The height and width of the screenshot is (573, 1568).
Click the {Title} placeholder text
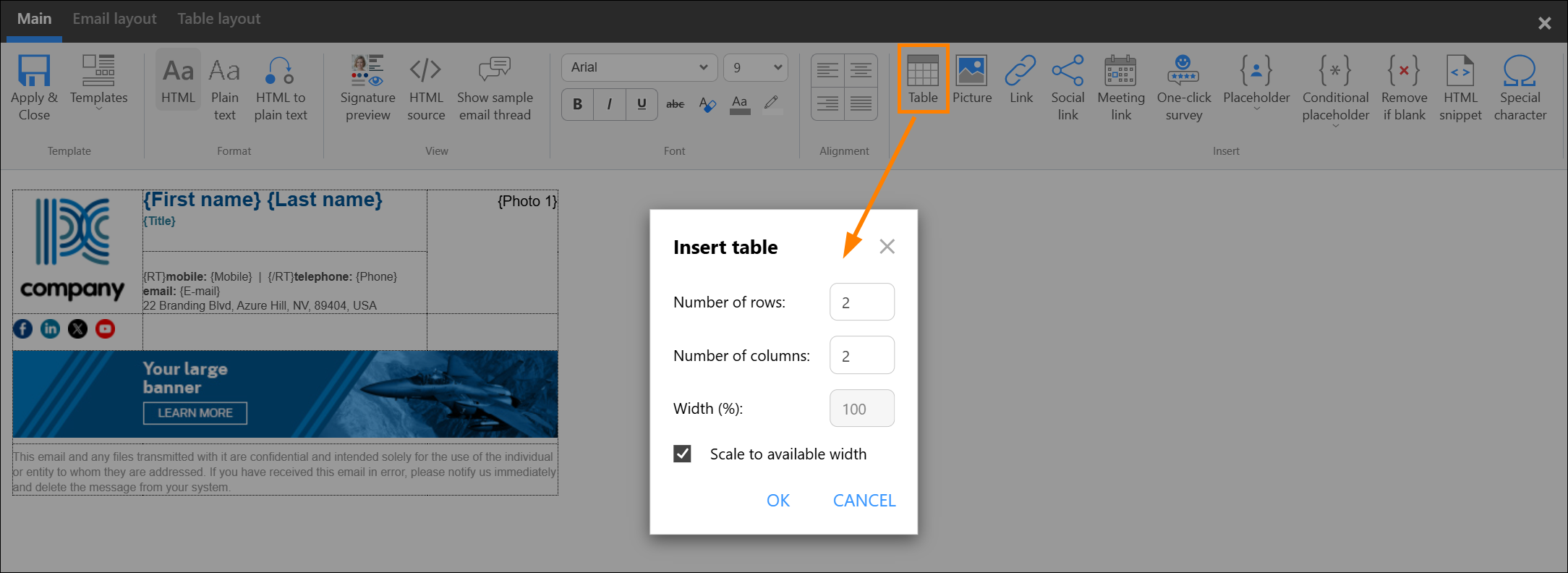159,221
